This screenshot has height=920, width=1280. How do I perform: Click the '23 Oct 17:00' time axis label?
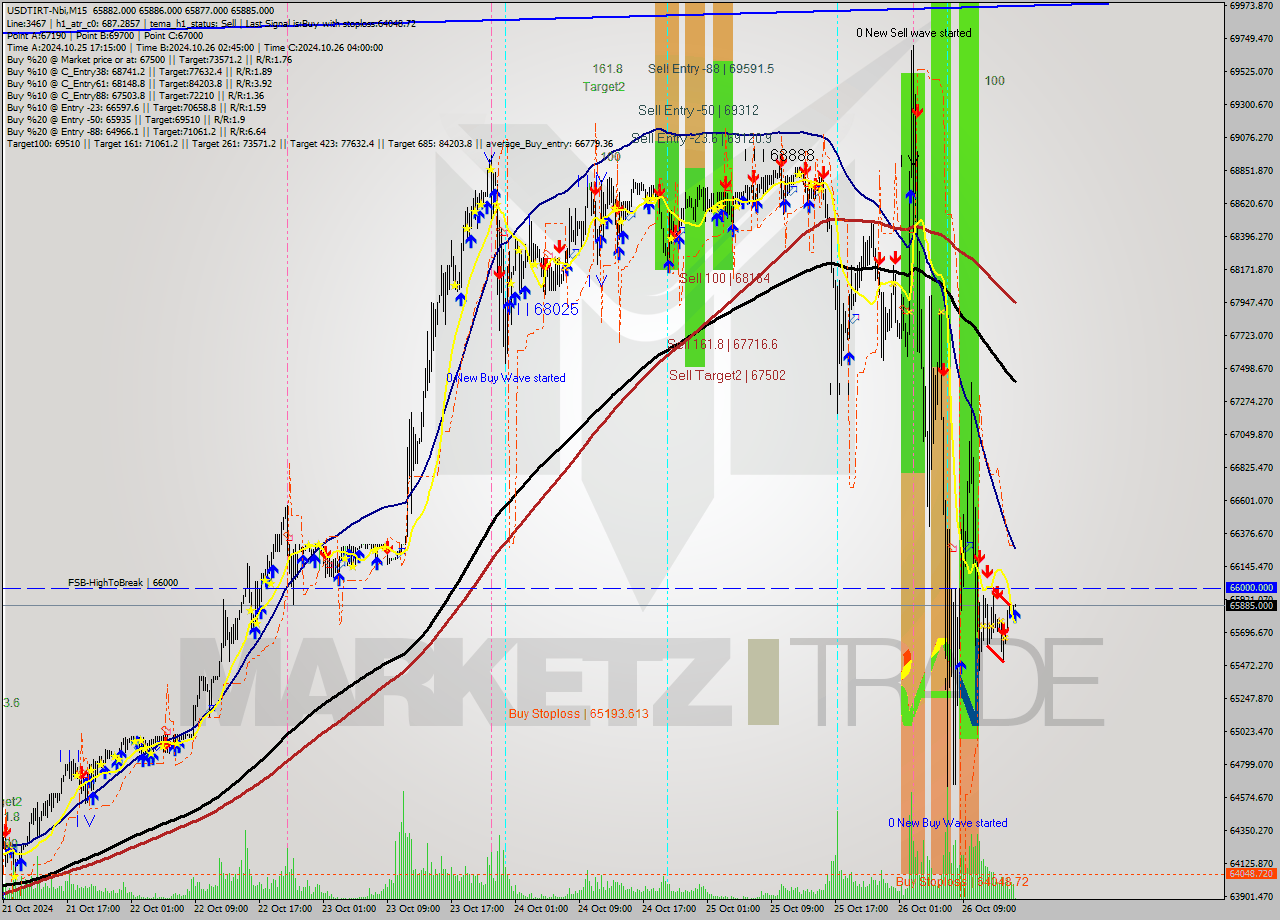tap(478, 909)
